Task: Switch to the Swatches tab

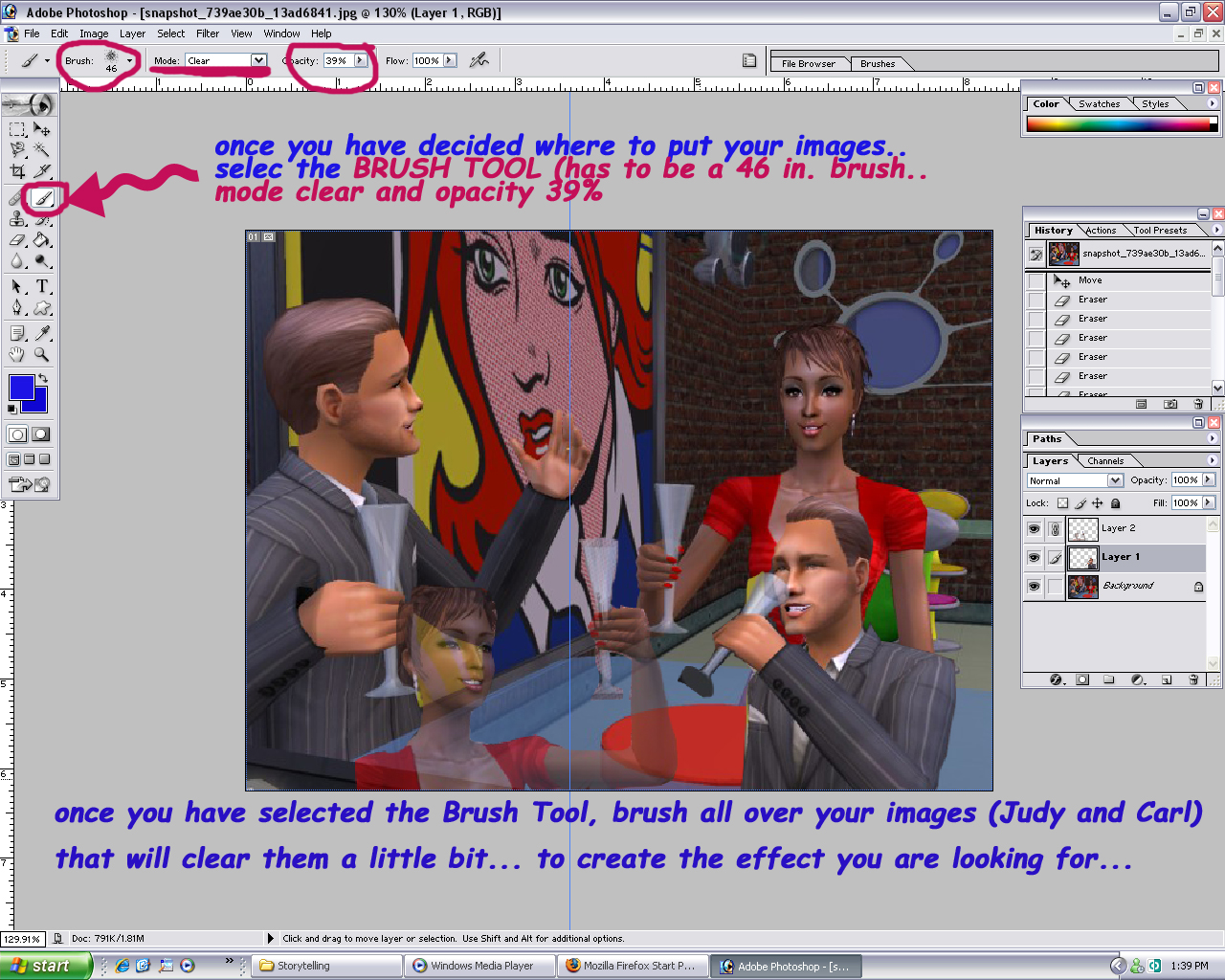Action: [1099, 104]
